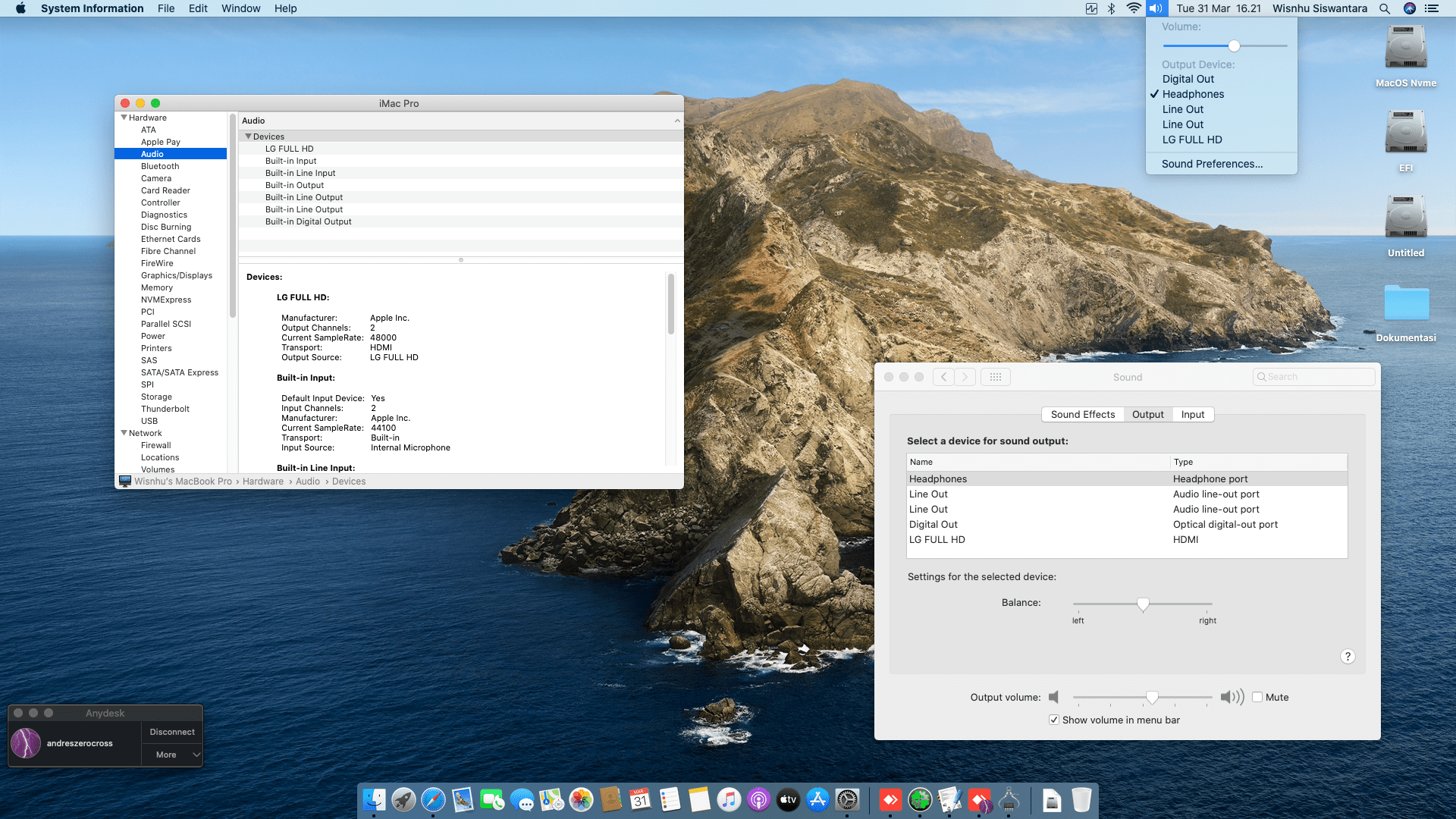
Task: Select Thunderbolt in the sidebar
Action: pos(171,409)
